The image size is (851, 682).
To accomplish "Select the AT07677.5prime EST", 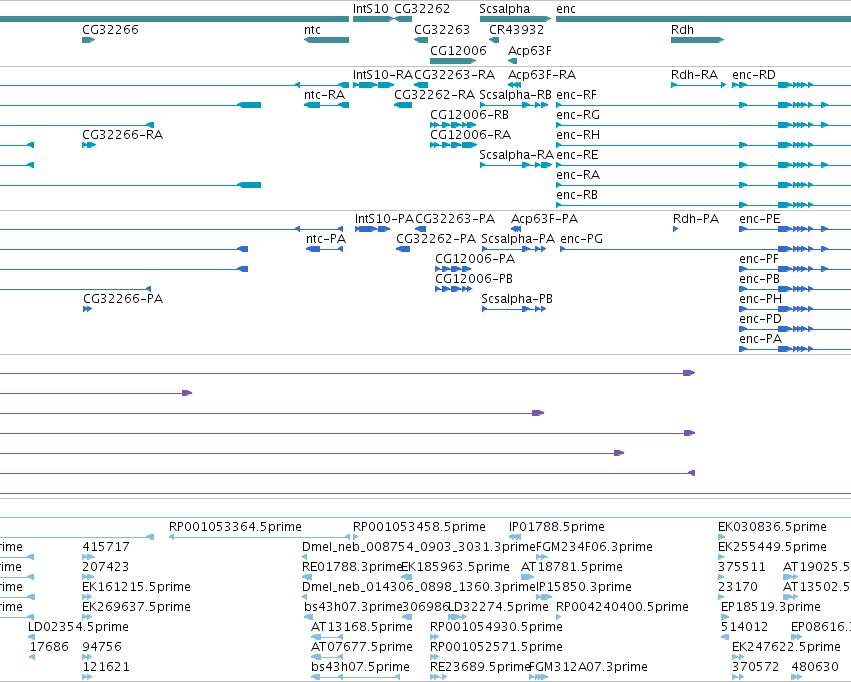I will pyautogui.click(x=325, y=658).
